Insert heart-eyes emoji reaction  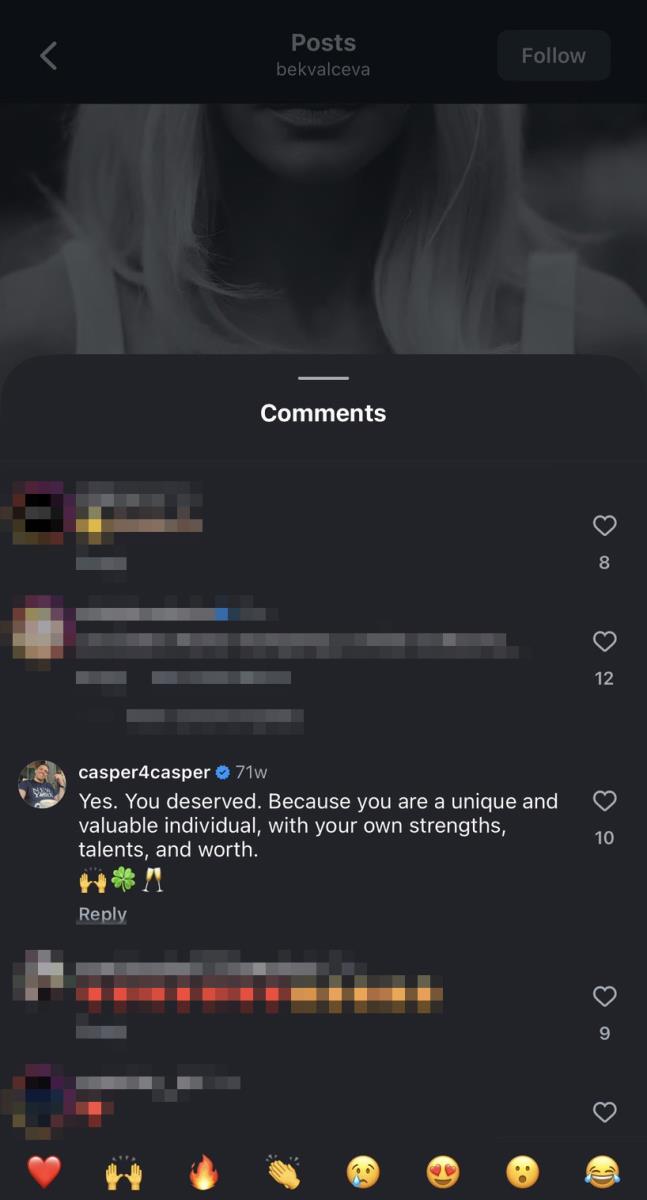[443, 1171]
